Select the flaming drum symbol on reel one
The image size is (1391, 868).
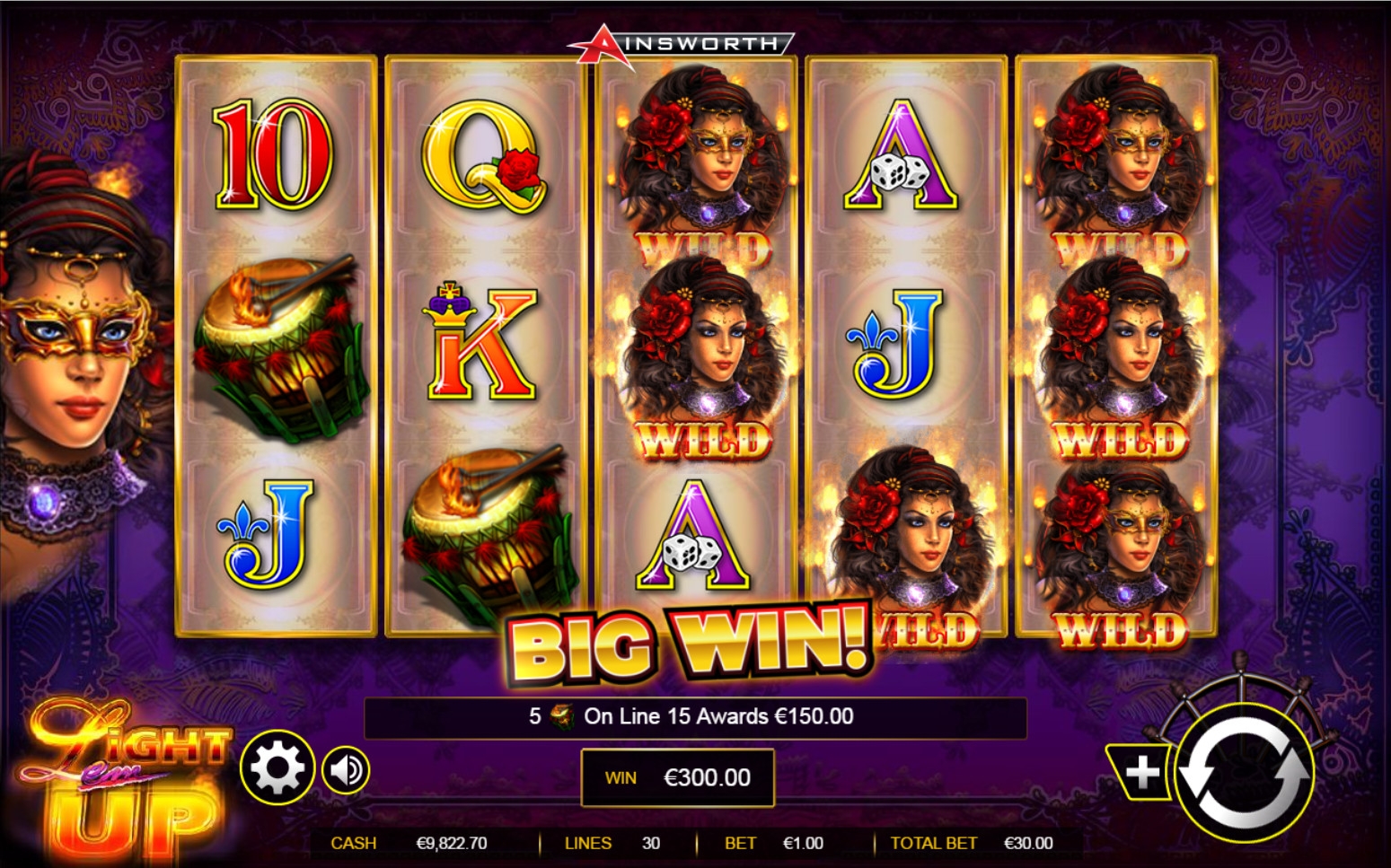(x=279, y=347)
